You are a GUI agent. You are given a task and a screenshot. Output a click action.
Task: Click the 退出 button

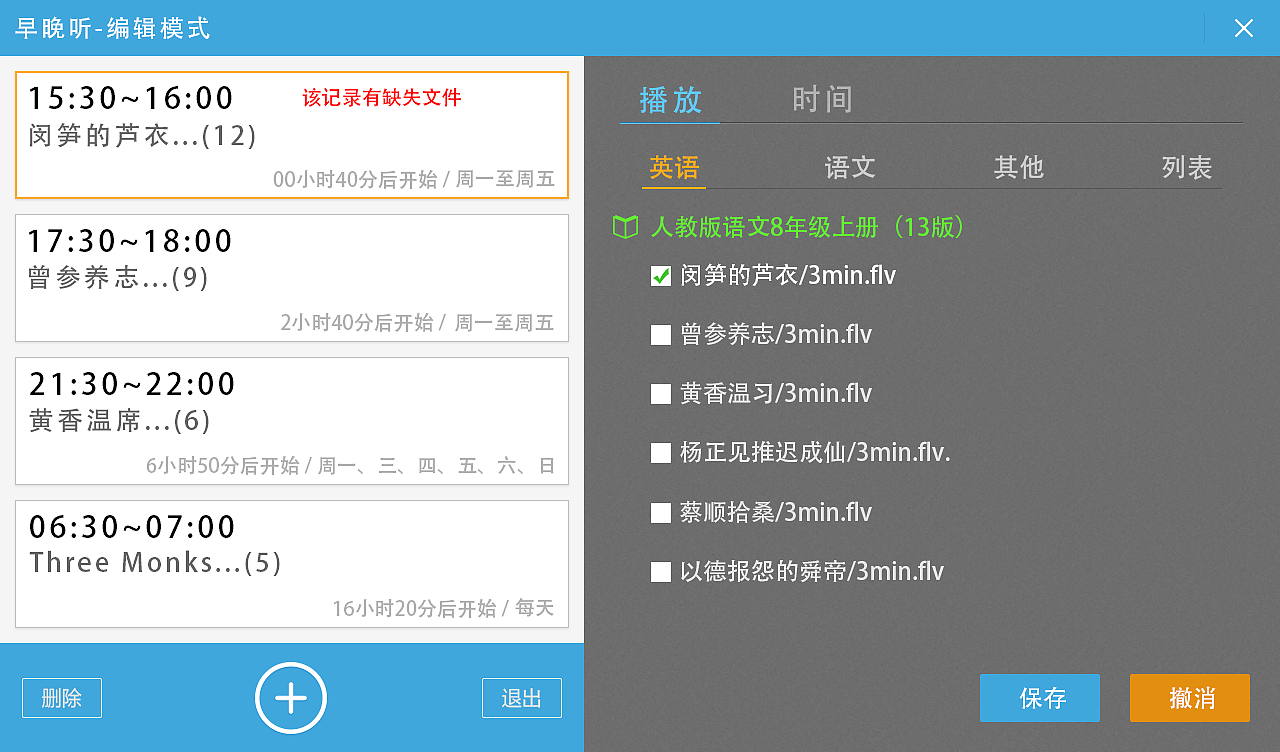522,698
